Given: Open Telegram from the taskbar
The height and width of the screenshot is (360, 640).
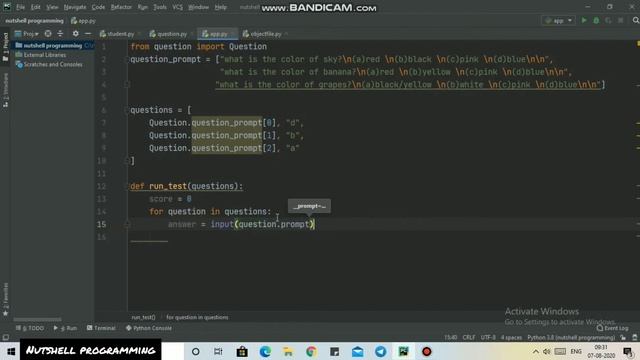Looking at the screenshot, I should [x=380, y=351].
